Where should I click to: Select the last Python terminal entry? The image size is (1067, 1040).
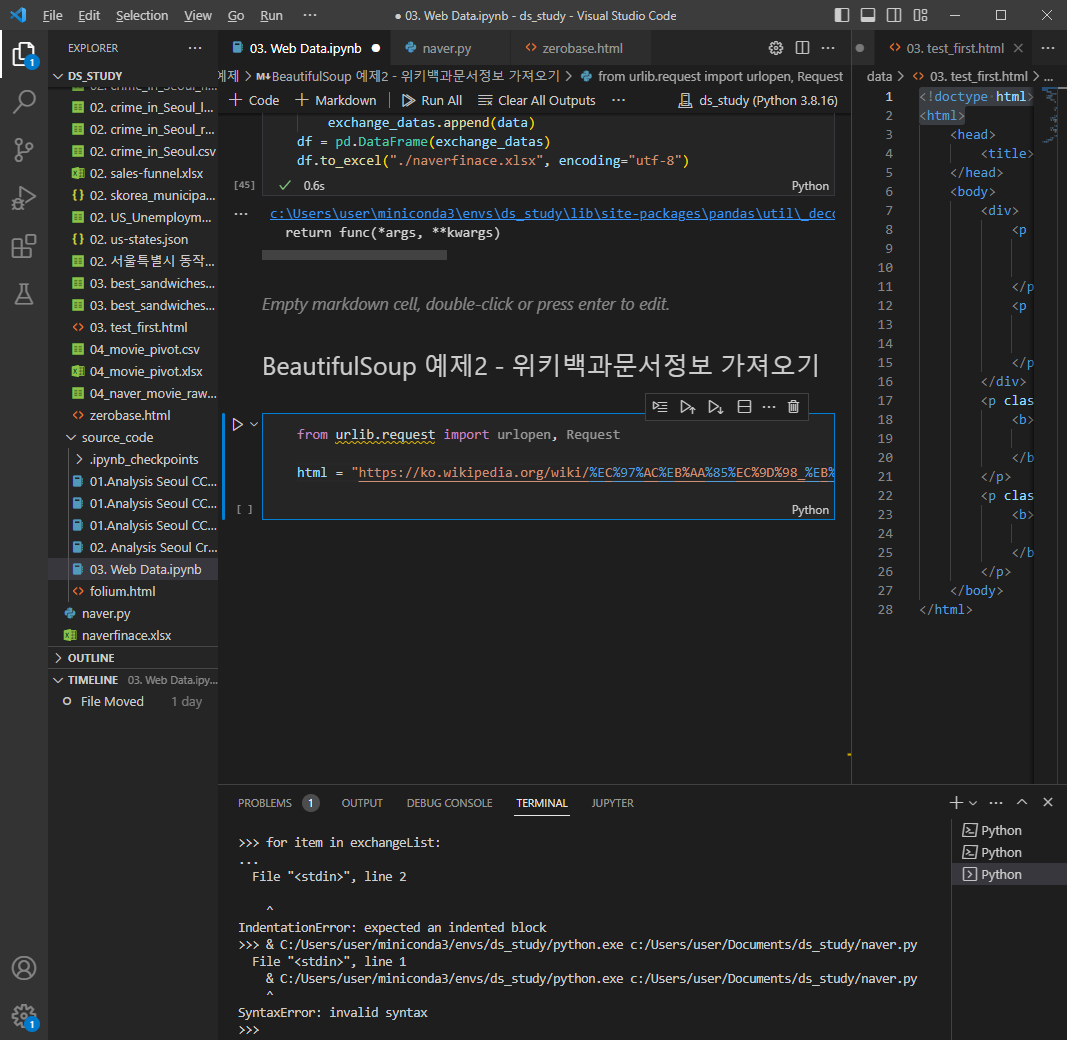(1008, 875)
